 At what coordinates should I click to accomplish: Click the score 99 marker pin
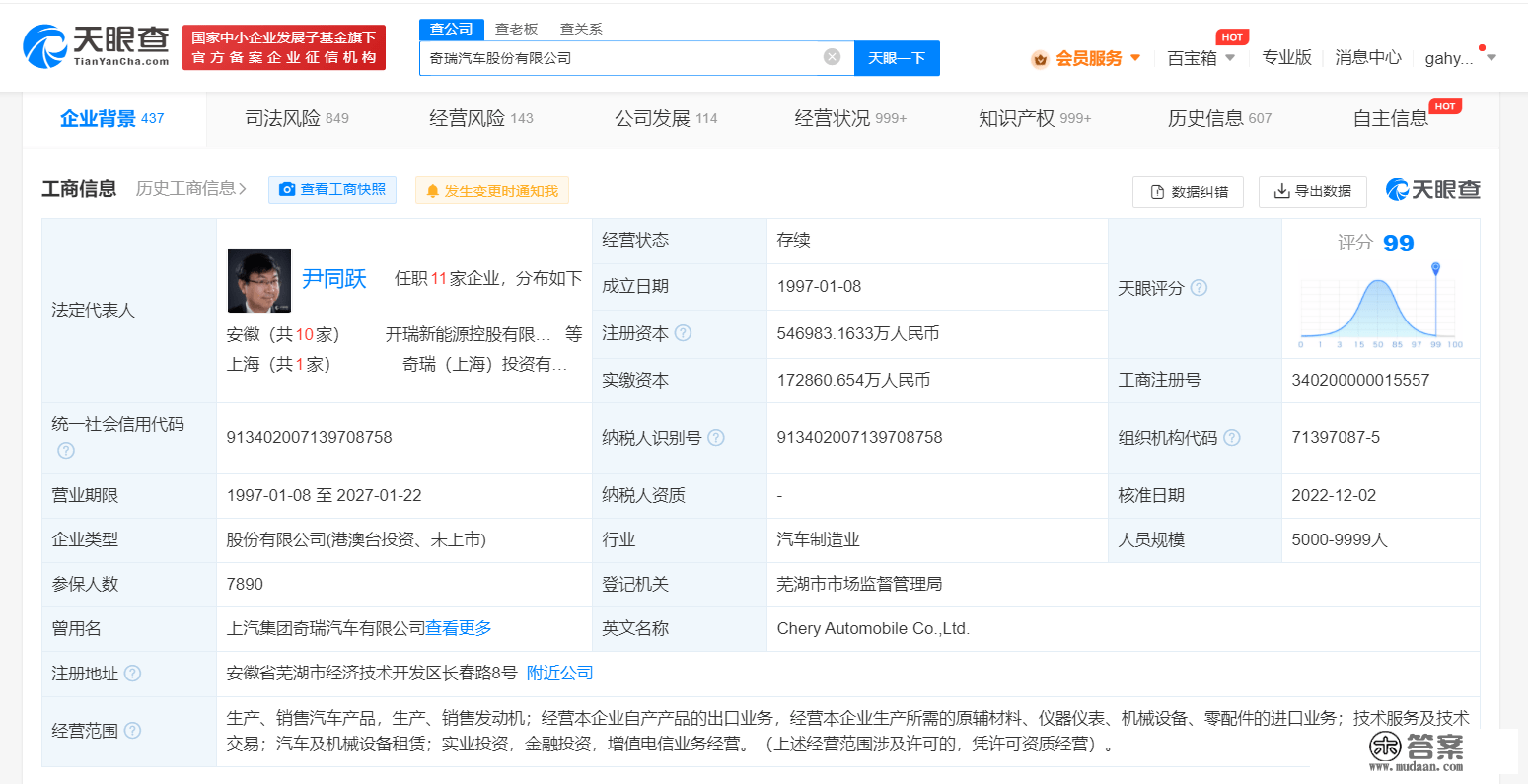pos(1435,268)
